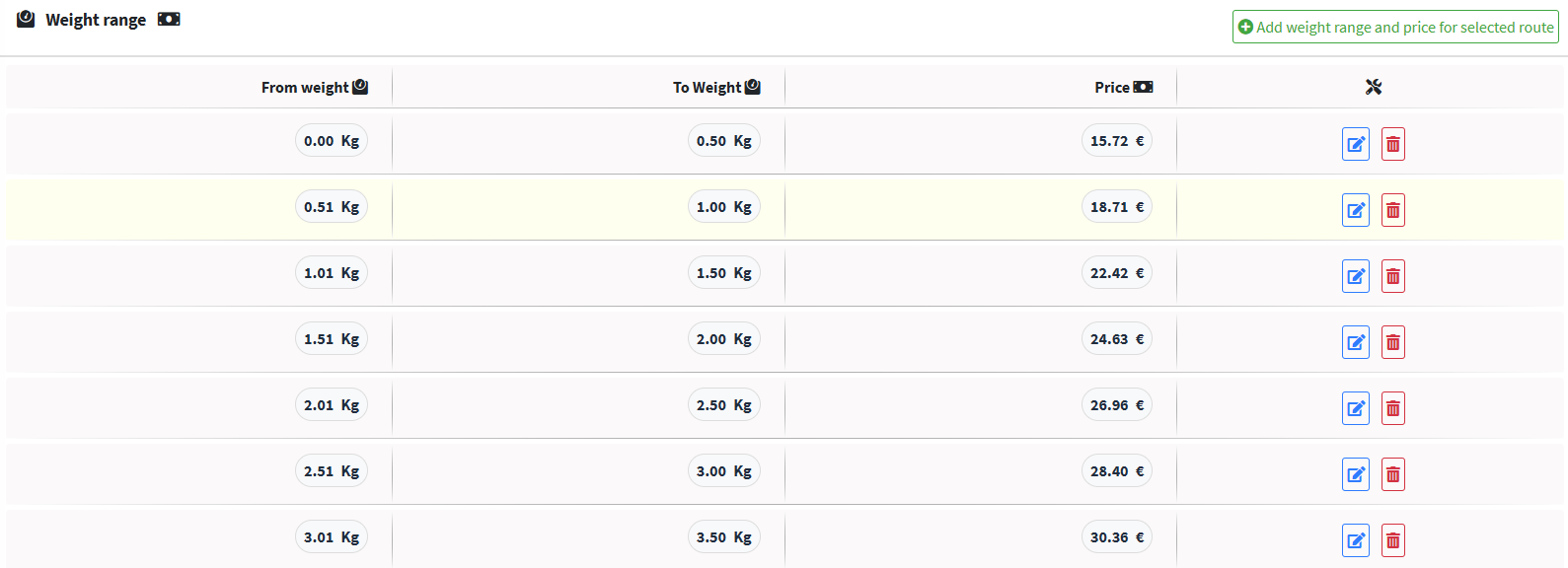Edit the row priced 28.40 €
This screenshot has height=568, width=1568.
pos(1356,474)
